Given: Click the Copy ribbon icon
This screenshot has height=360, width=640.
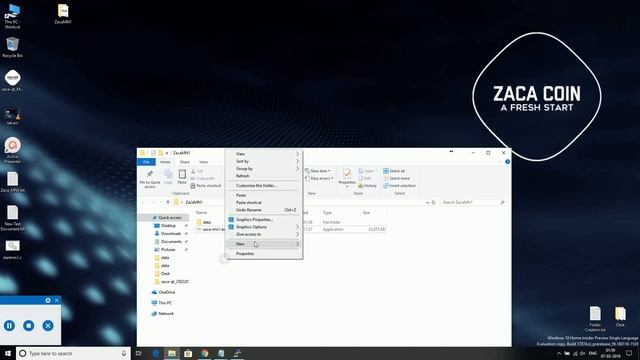Looking at the screenshot, I should point(168,177).
